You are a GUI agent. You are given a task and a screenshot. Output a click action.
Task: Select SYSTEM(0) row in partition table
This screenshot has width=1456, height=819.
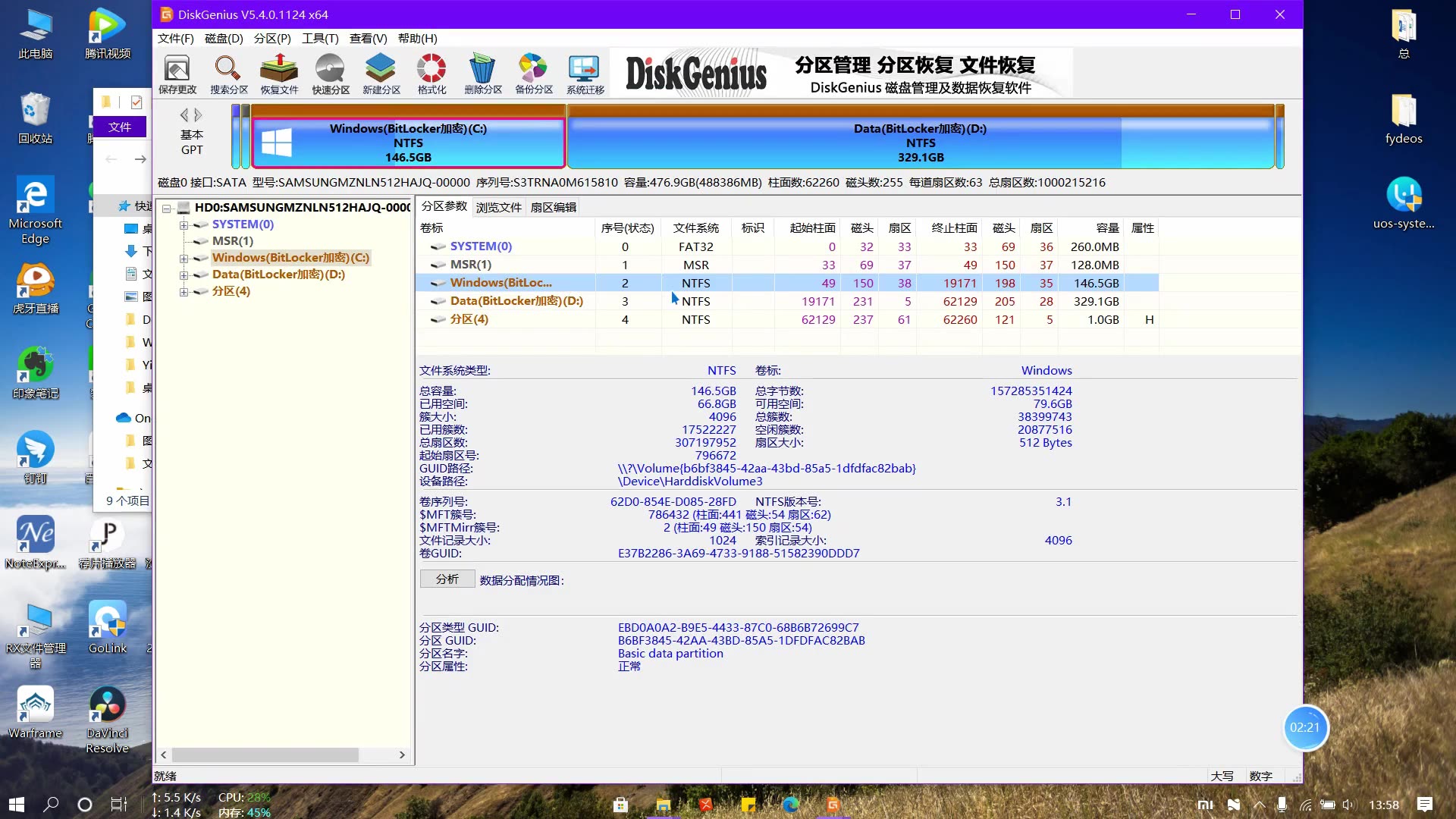[786, 246]
